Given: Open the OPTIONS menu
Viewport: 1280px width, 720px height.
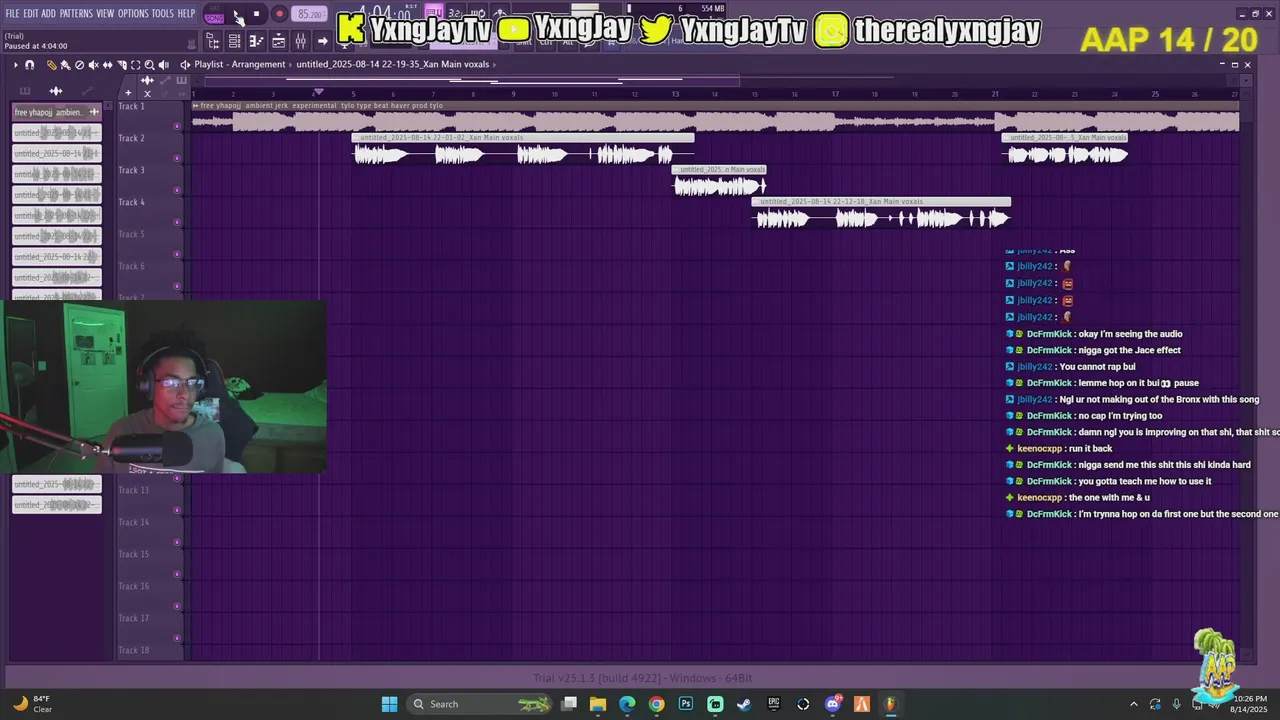Looking at the screenshot, I should click(133, 13).
